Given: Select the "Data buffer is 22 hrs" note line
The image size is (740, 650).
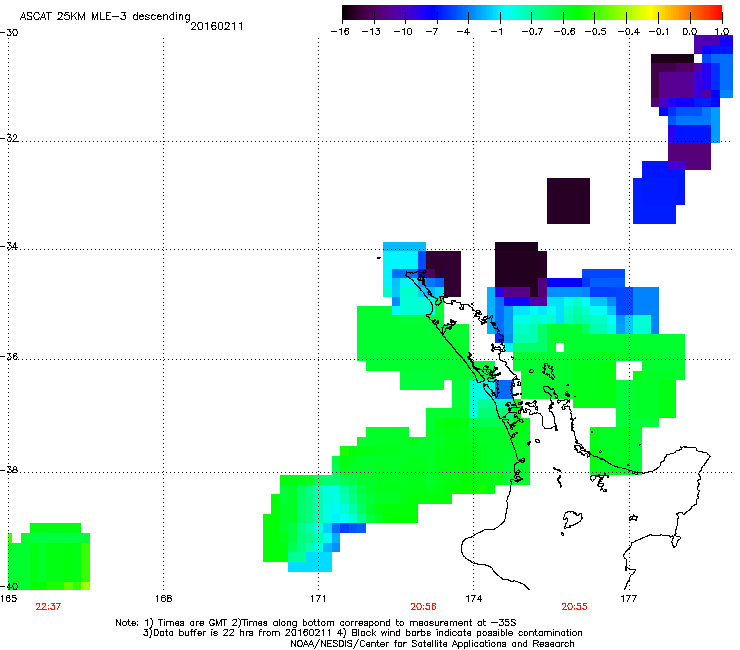Looking at the screenshot, I should pos(362,633).
